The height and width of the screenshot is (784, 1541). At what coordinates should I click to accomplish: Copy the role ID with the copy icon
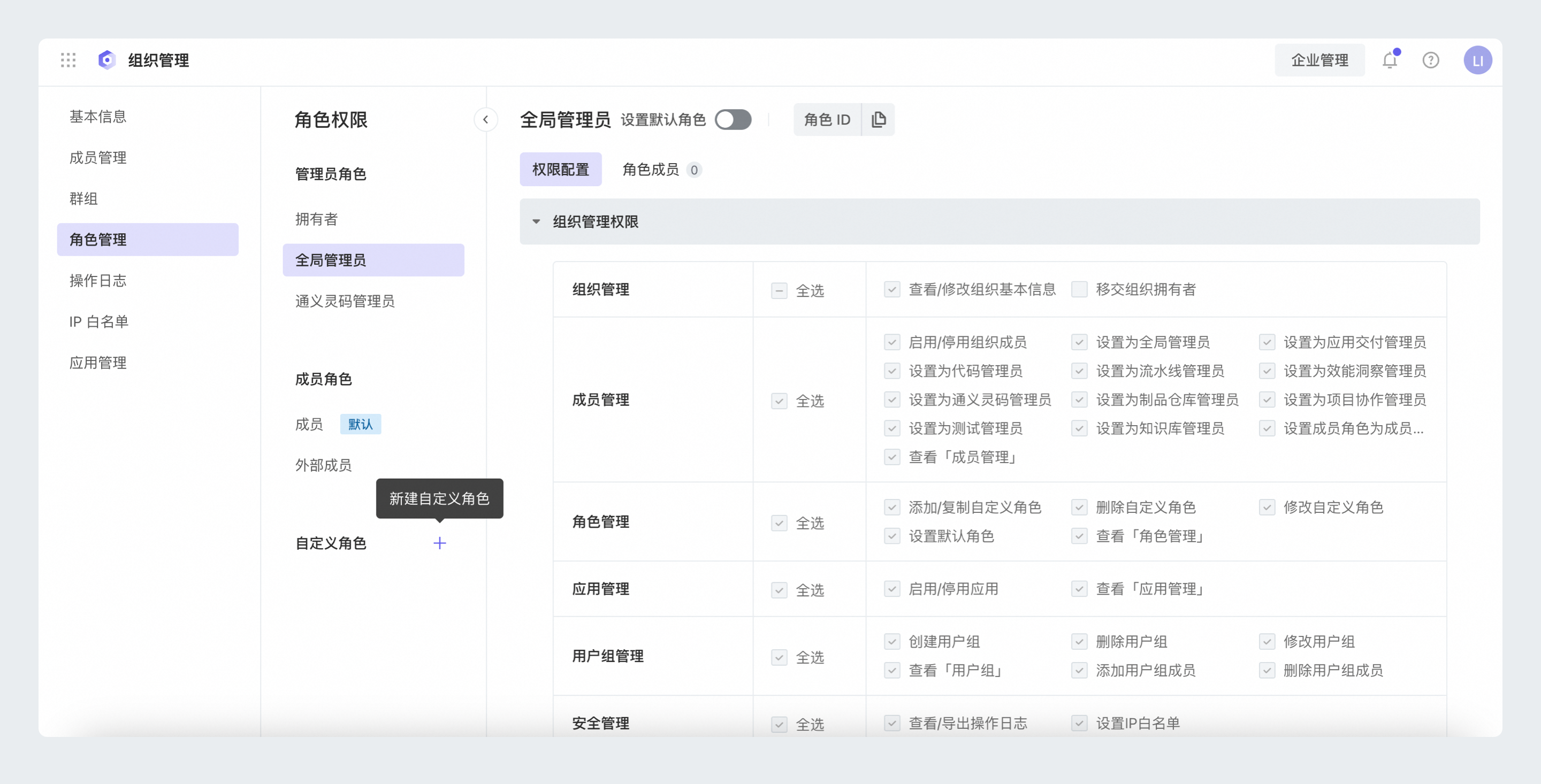(878, 120)
